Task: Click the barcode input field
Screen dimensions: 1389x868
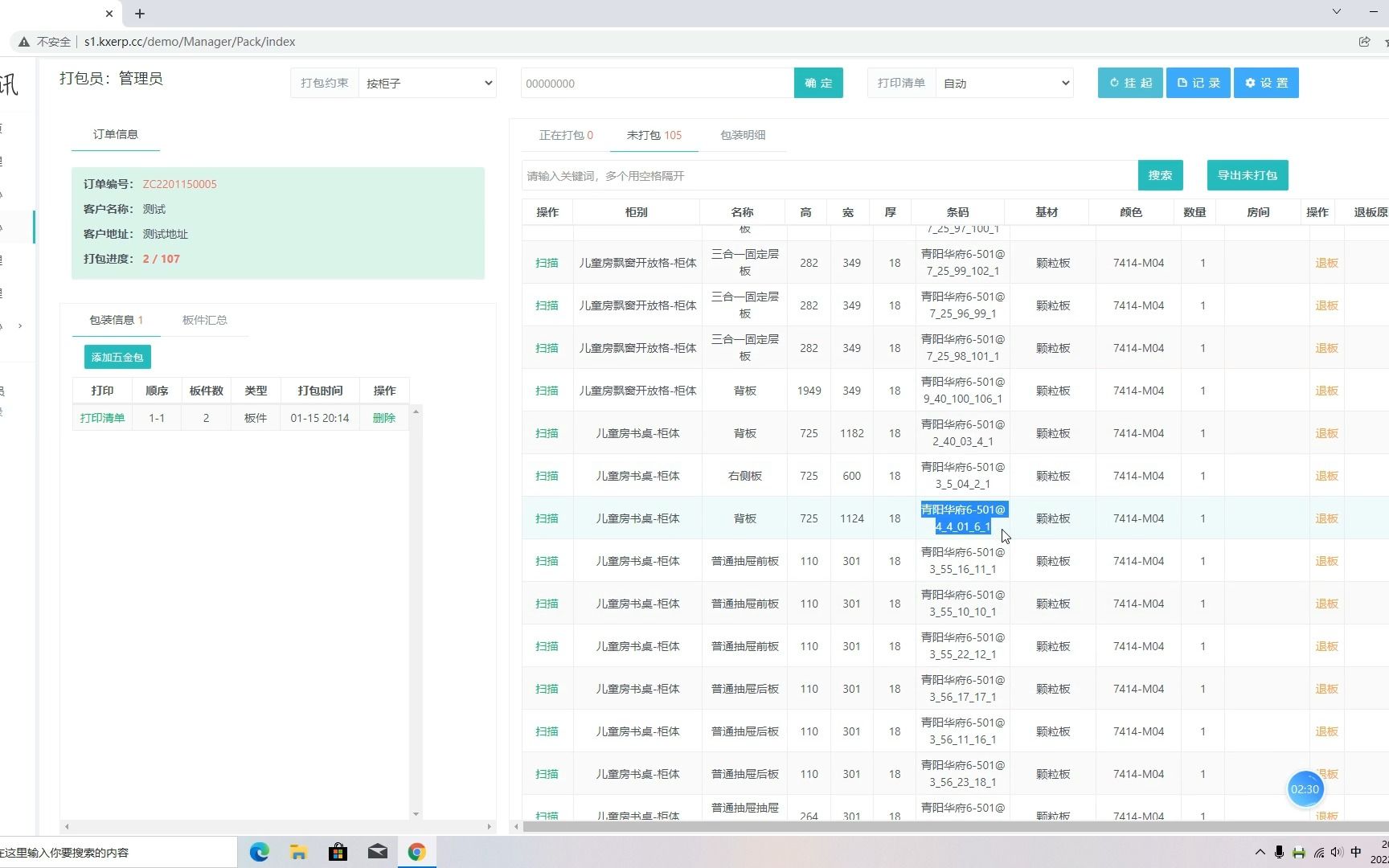Action: click(657, 83)
